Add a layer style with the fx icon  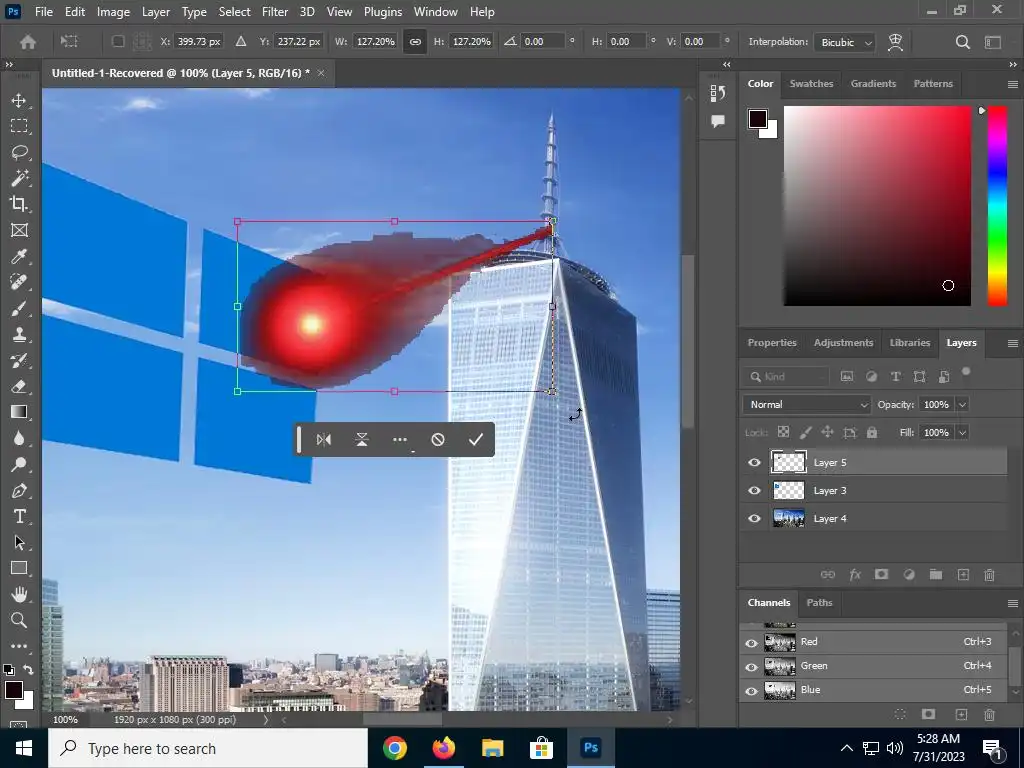[855, 575]
